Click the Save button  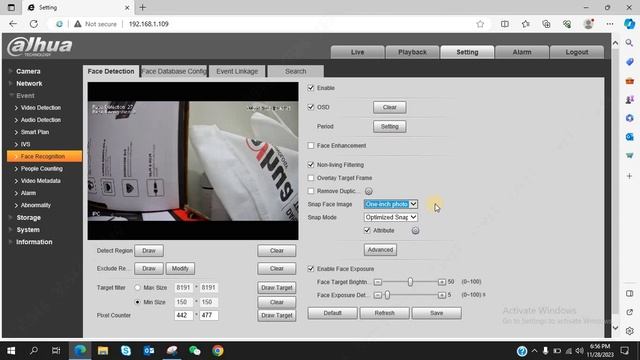[x=436, y=313]
